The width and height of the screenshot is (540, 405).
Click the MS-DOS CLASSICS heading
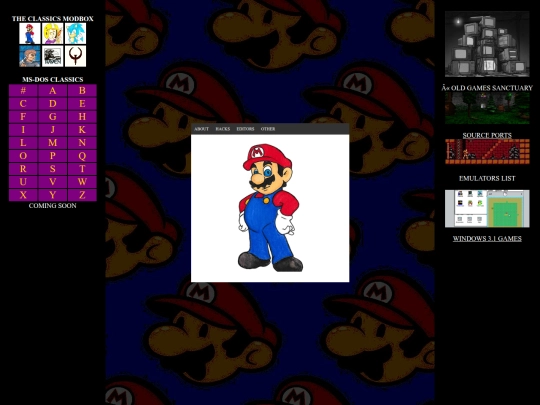53,80
